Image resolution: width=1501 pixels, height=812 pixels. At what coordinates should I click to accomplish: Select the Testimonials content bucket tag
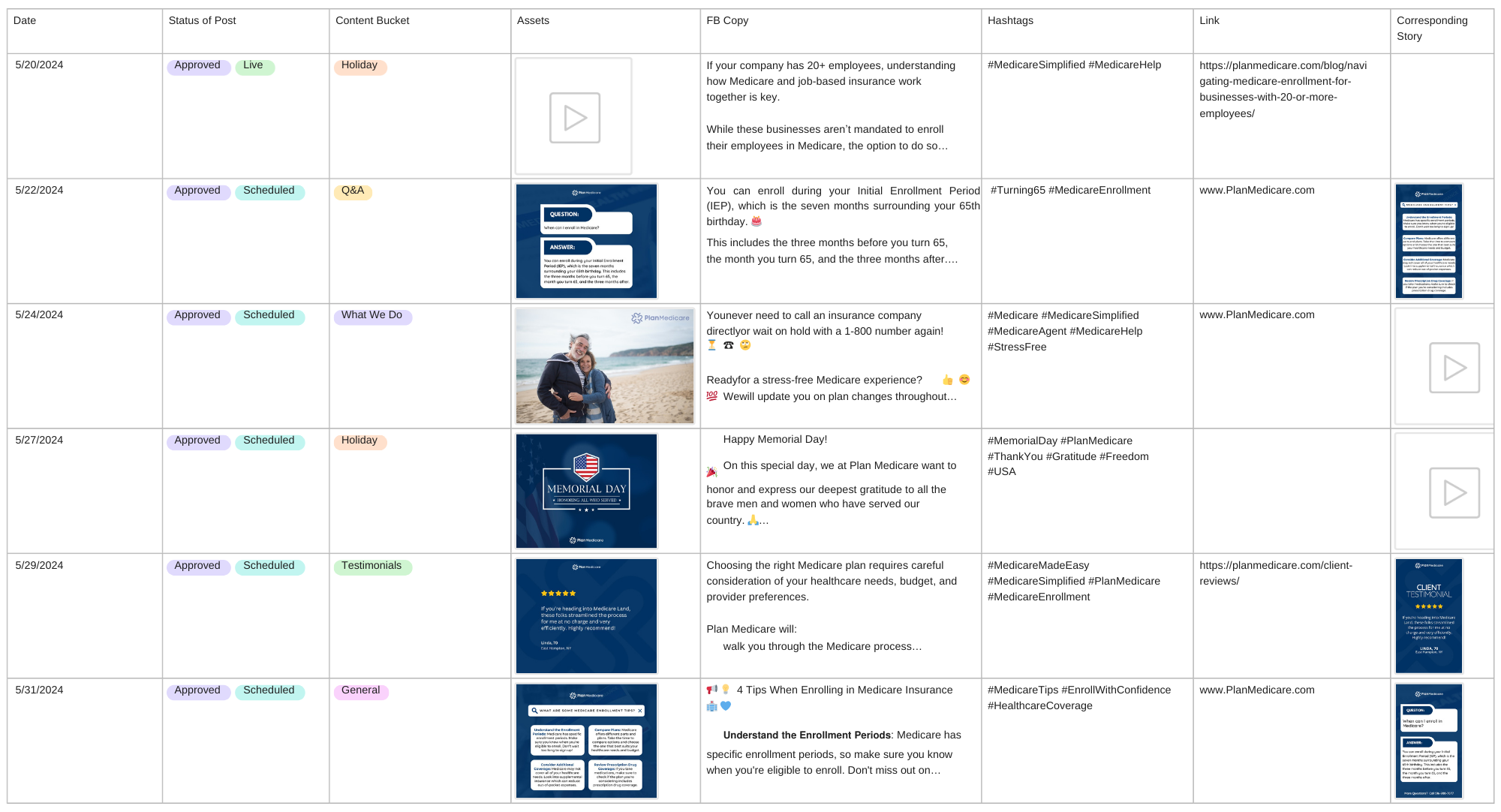(372, 567)
